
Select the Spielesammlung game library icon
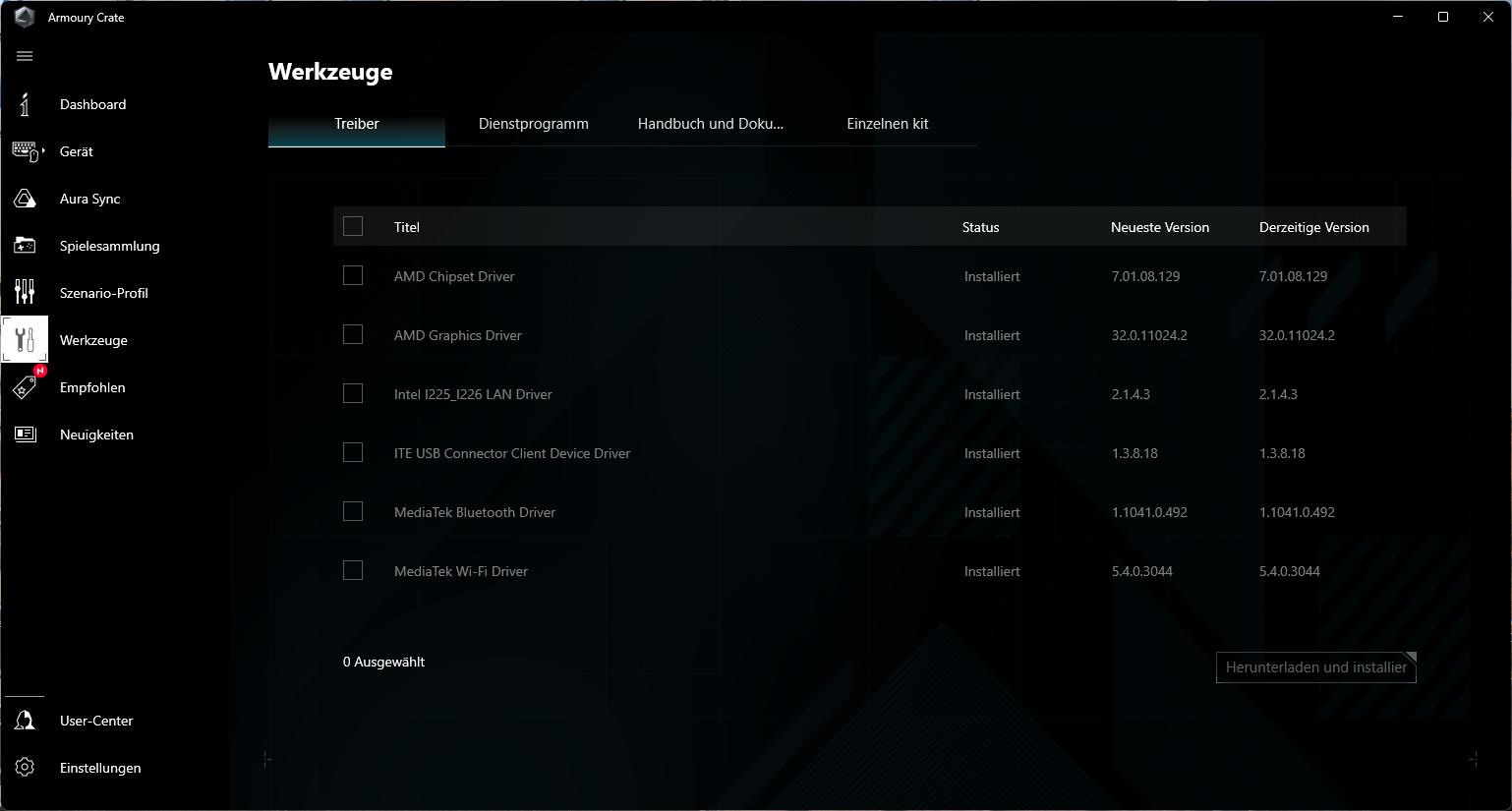click(x=25, y=246)
